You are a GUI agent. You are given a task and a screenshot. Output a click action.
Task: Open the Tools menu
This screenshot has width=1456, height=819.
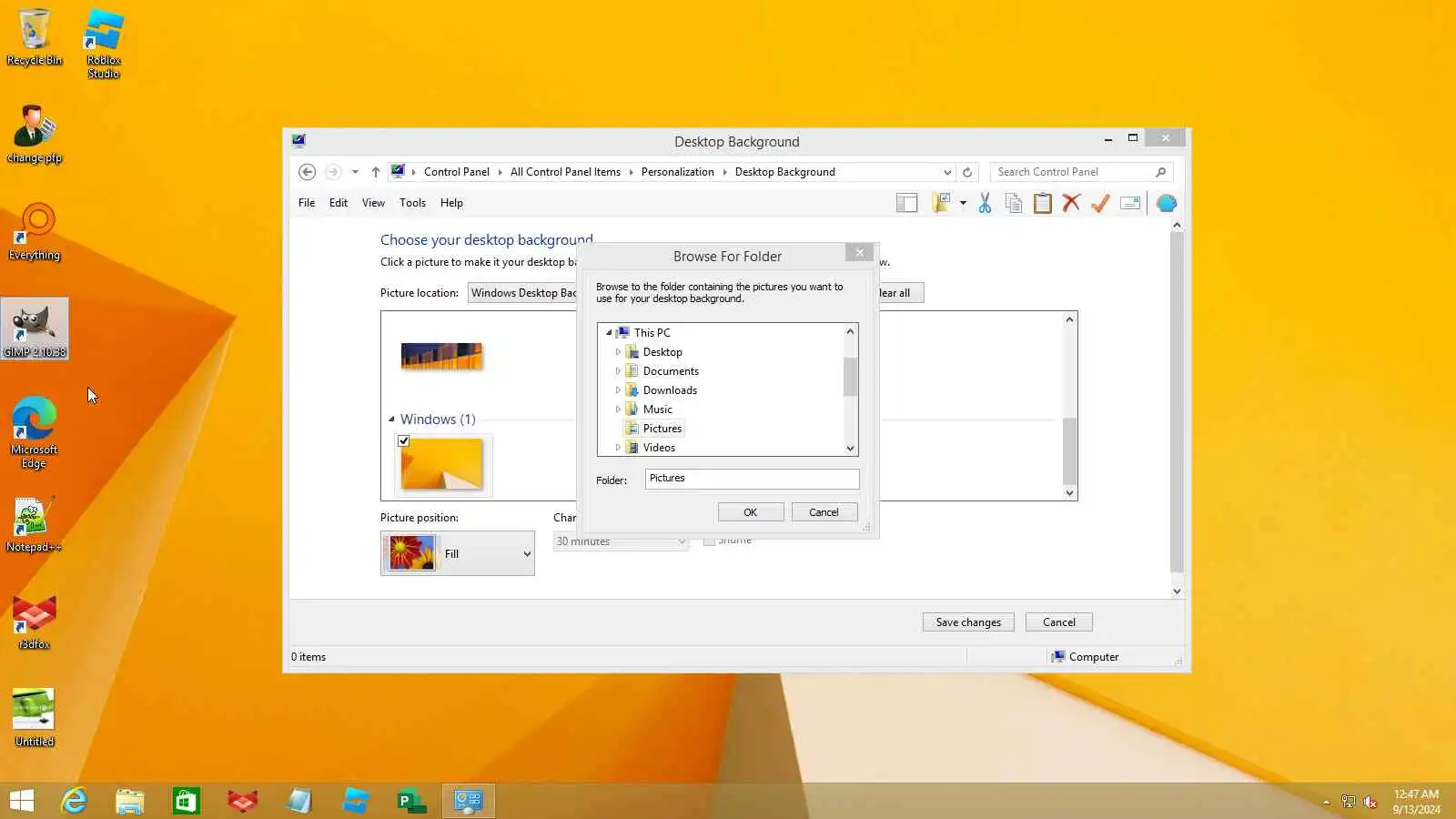point(412,203)
